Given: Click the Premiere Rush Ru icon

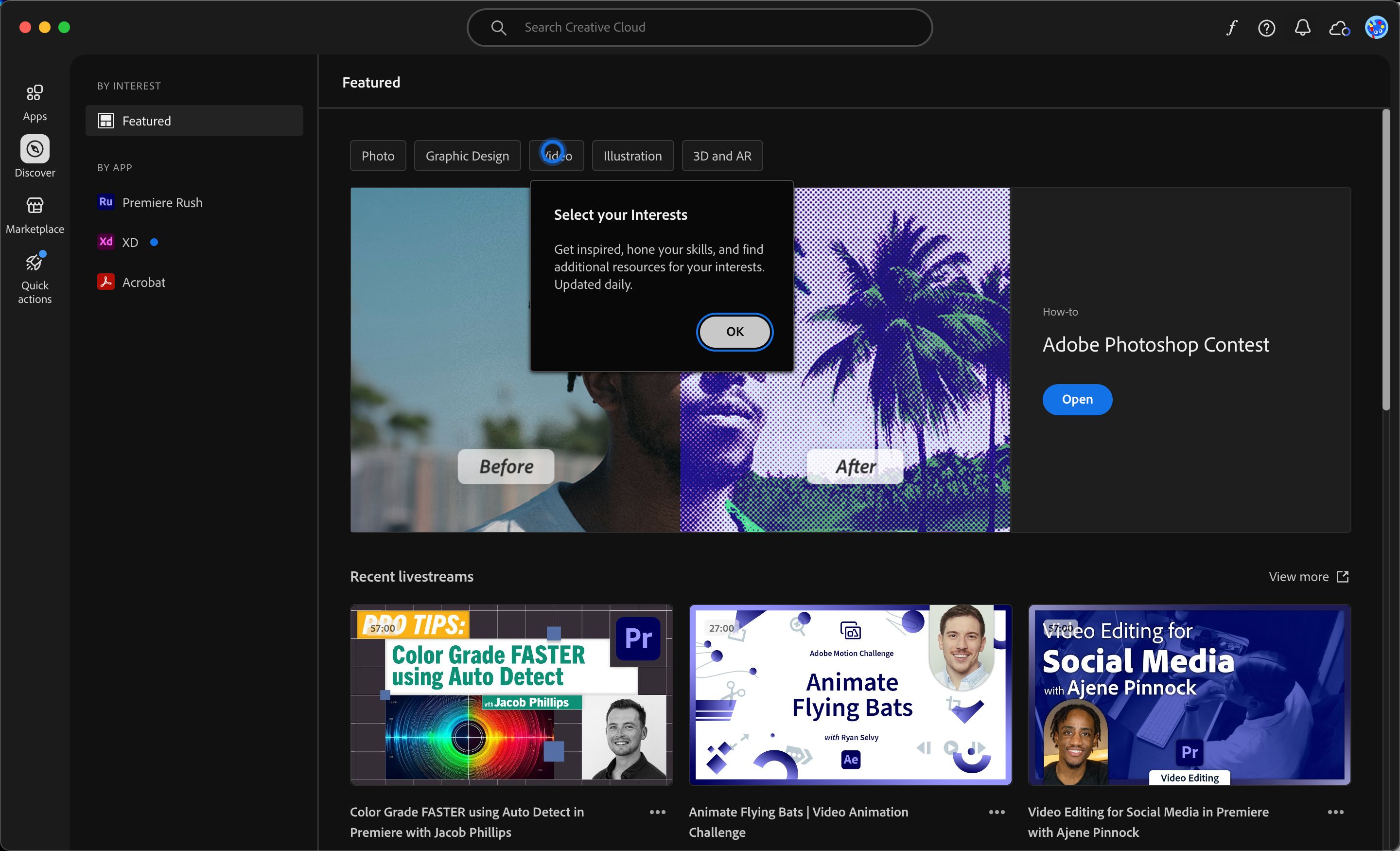Looking at the screenshot, I should pos(105,202).
